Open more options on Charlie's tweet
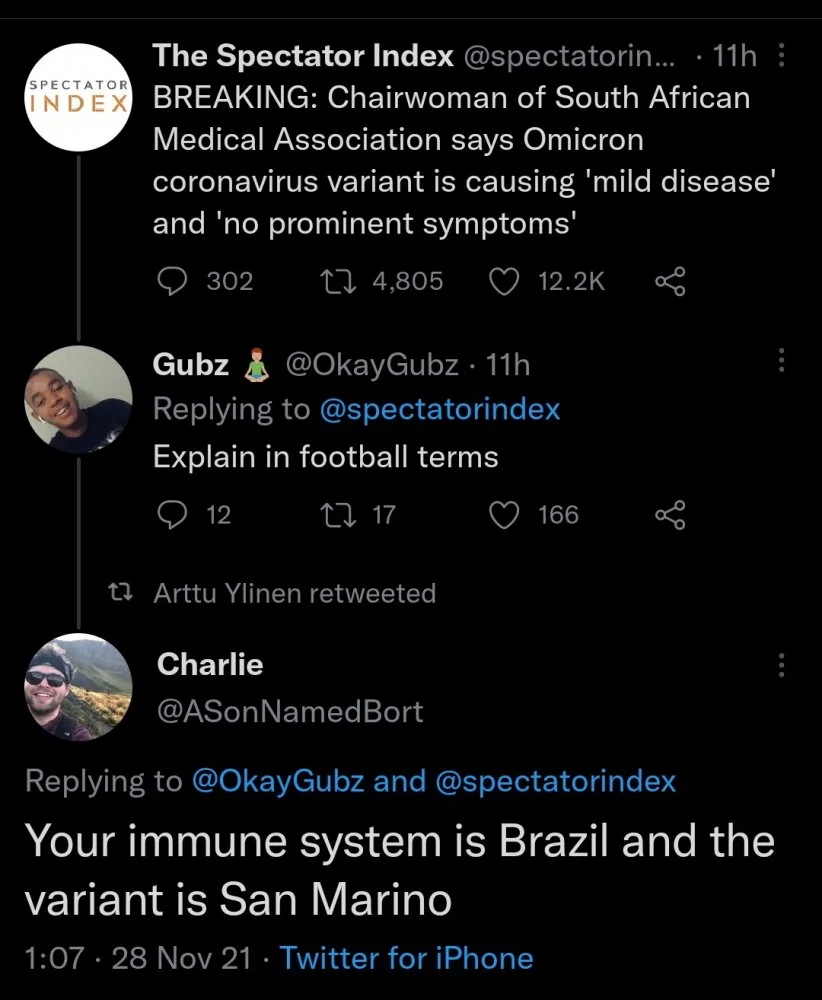Viewport: 822px width, 1000px height. click(x=782, y=666)
